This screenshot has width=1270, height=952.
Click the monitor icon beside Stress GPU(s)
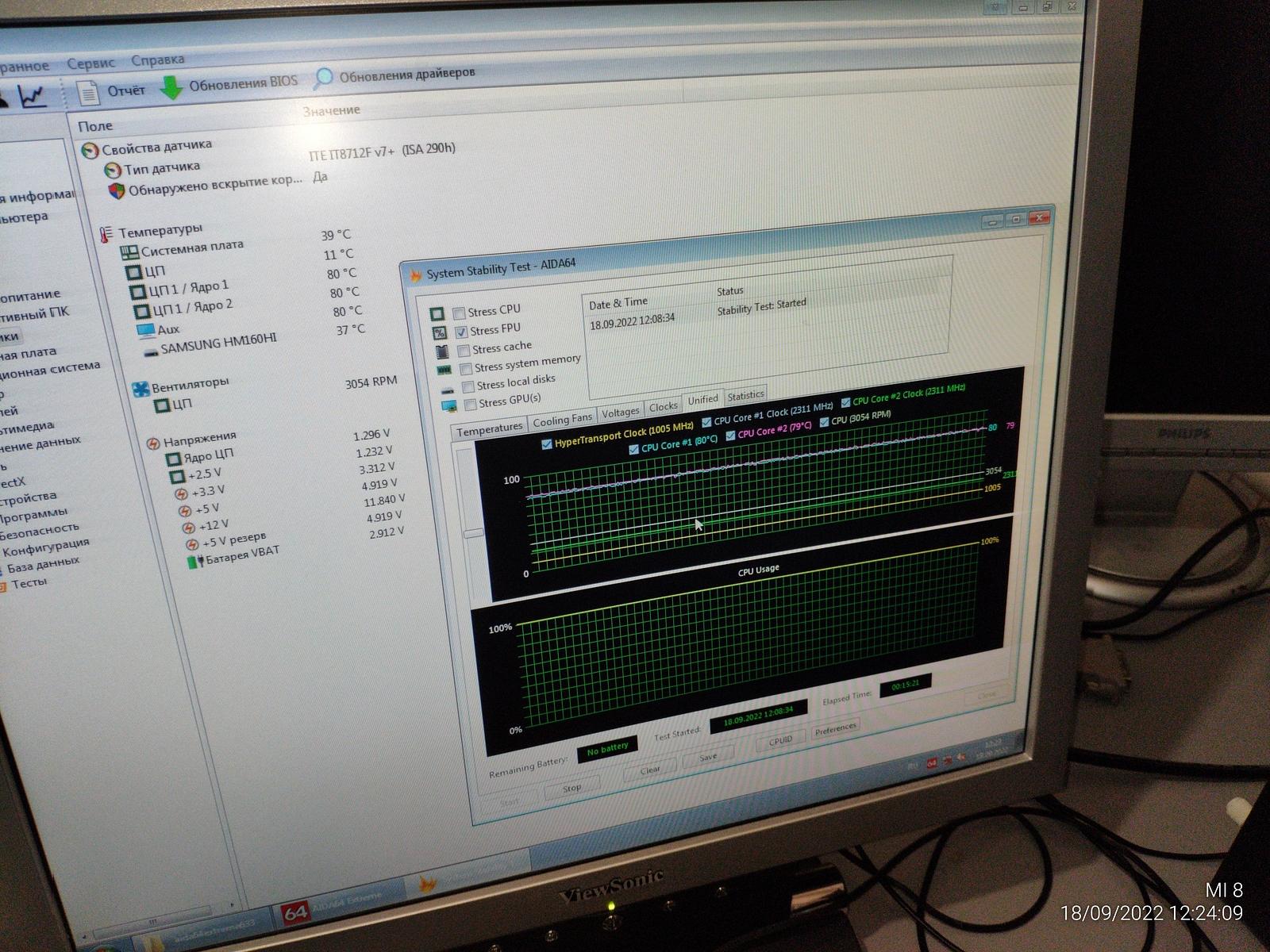pyautogui.click(x=450, y=406)
